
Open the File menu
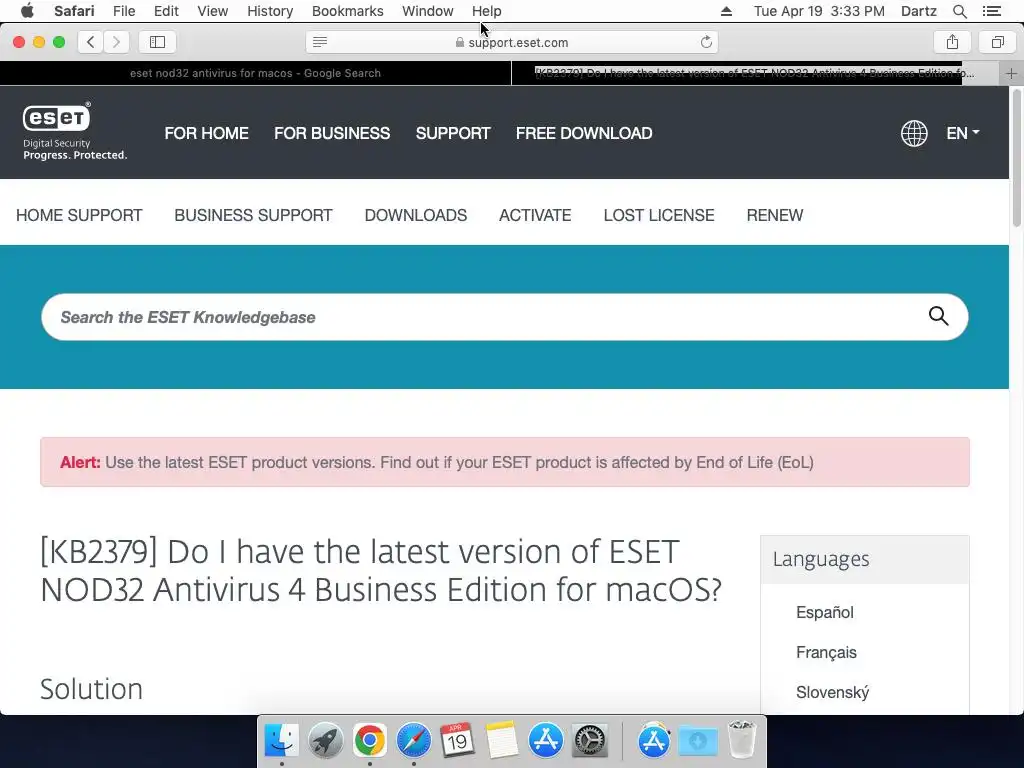pyautogui.click(x=123, y=11)
